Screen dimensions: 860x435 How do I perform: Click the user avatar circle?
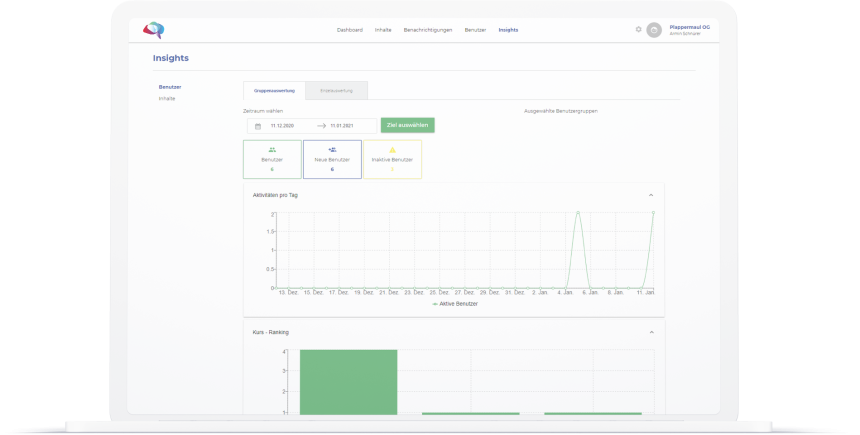(x=654, y=30)
